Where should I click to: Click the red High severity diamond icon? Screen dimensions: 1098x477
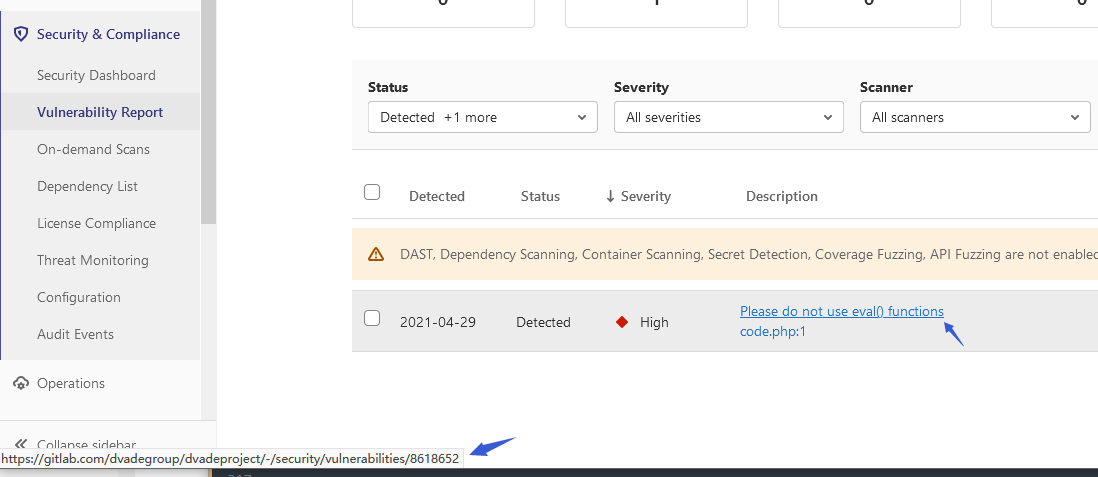point(622,322)
